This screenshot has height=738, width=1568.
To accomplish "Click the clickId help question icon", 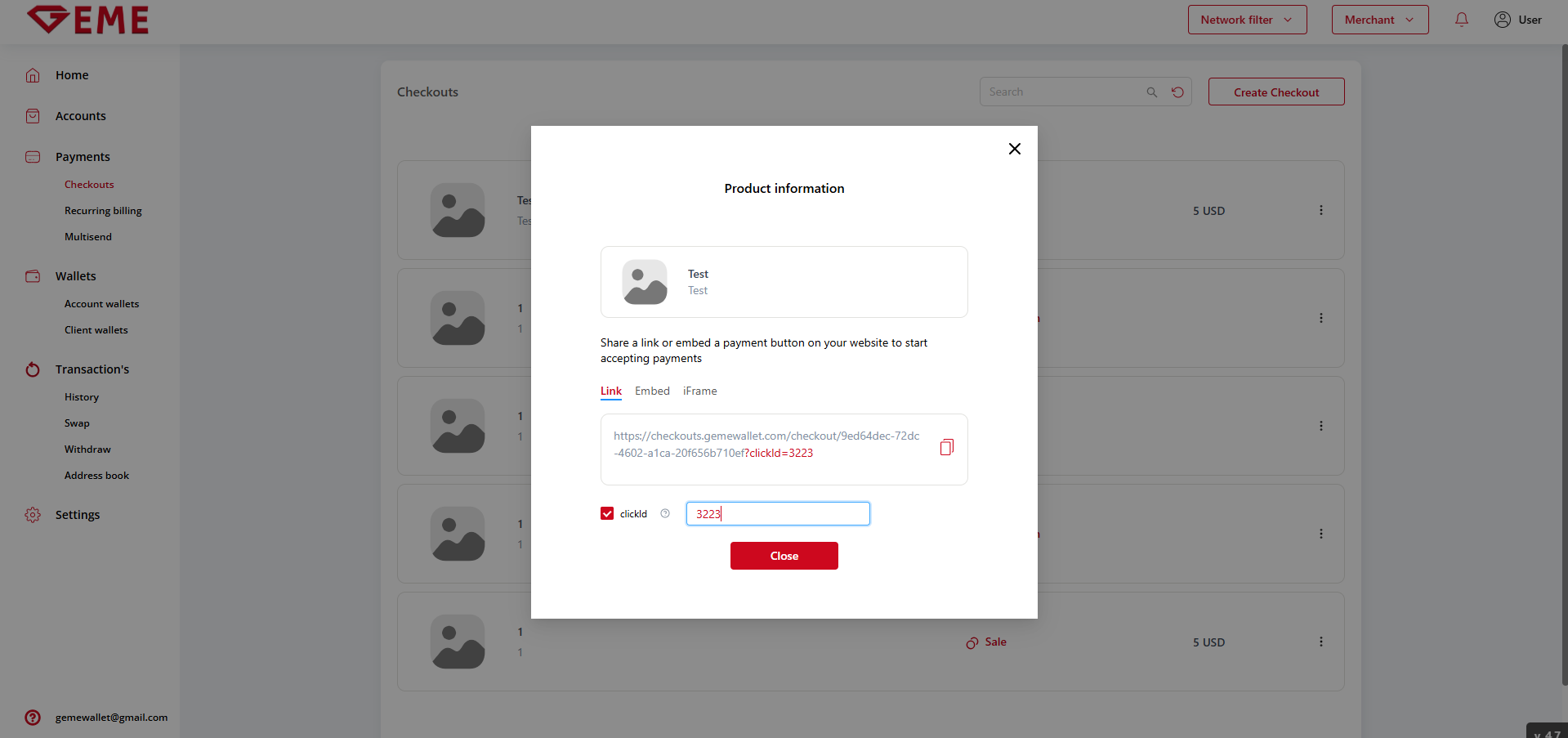I will pyautogui.click(x=665, y=514).
